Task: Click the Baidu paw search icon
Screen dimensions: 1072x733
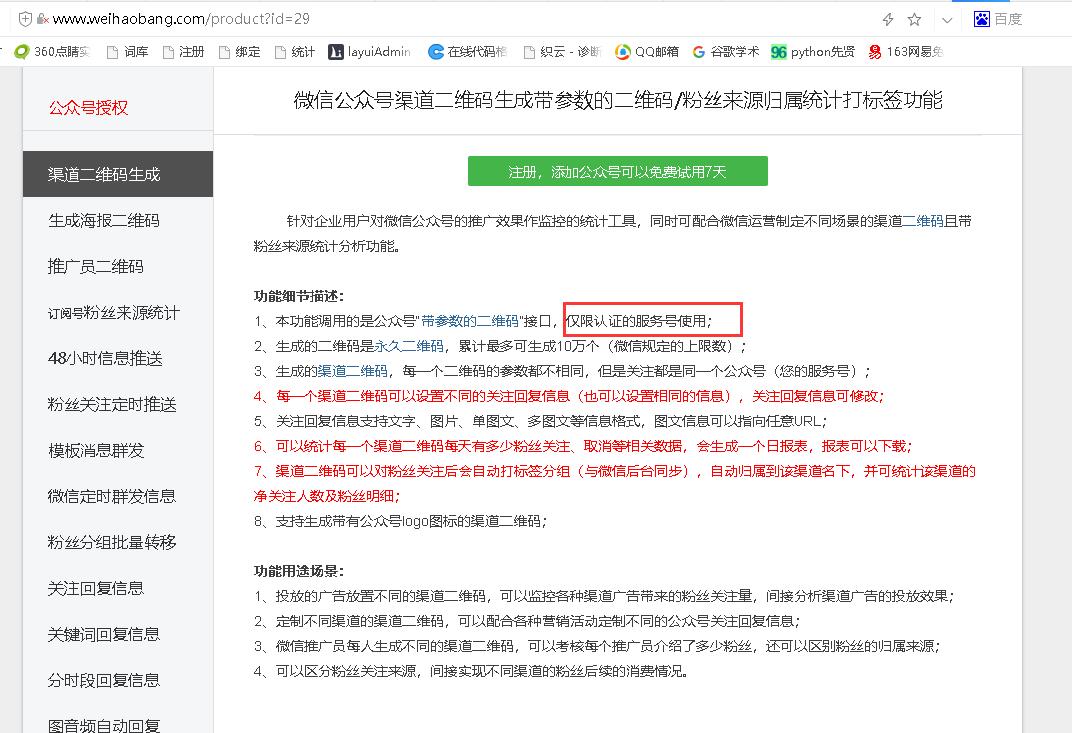Action: pyautogui.click(x=982, y=19)
